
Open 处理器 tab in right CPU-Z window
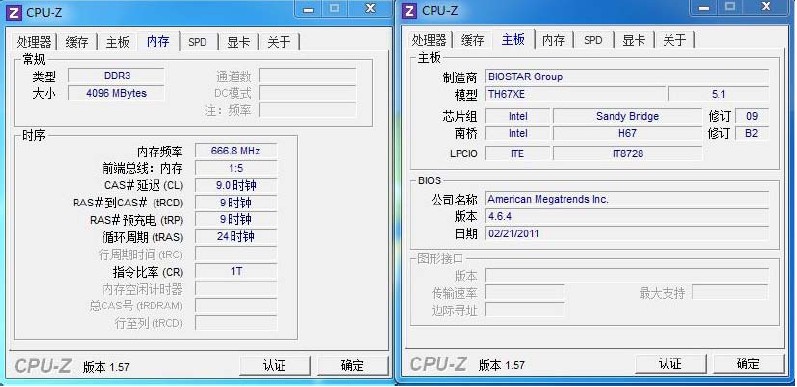429,40
